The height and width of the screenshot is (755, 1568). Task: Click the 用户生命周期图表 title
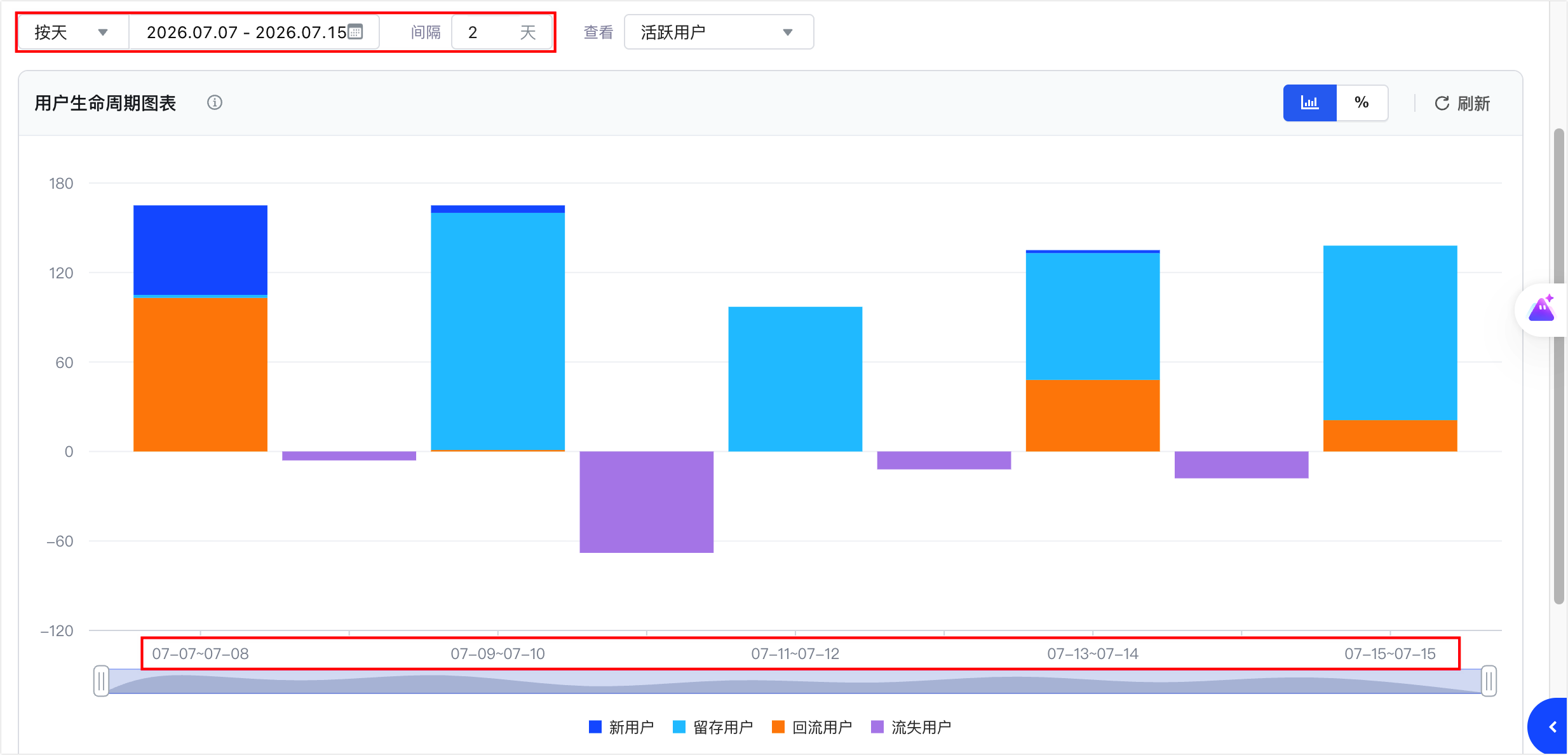coord(105,103)
